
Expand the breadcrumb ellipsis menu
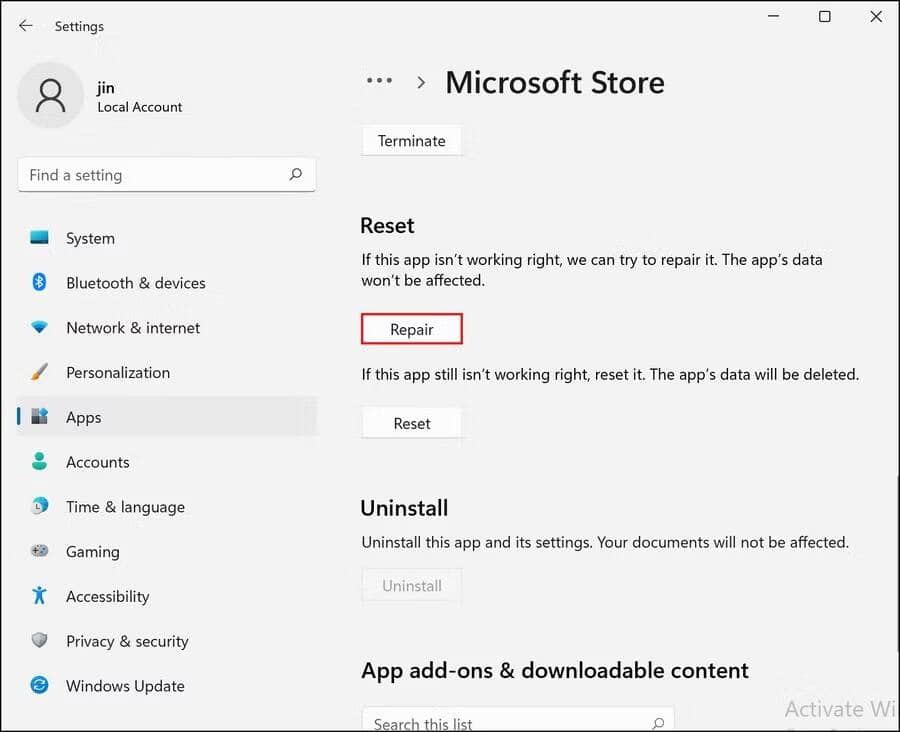[x=379, y=81]
